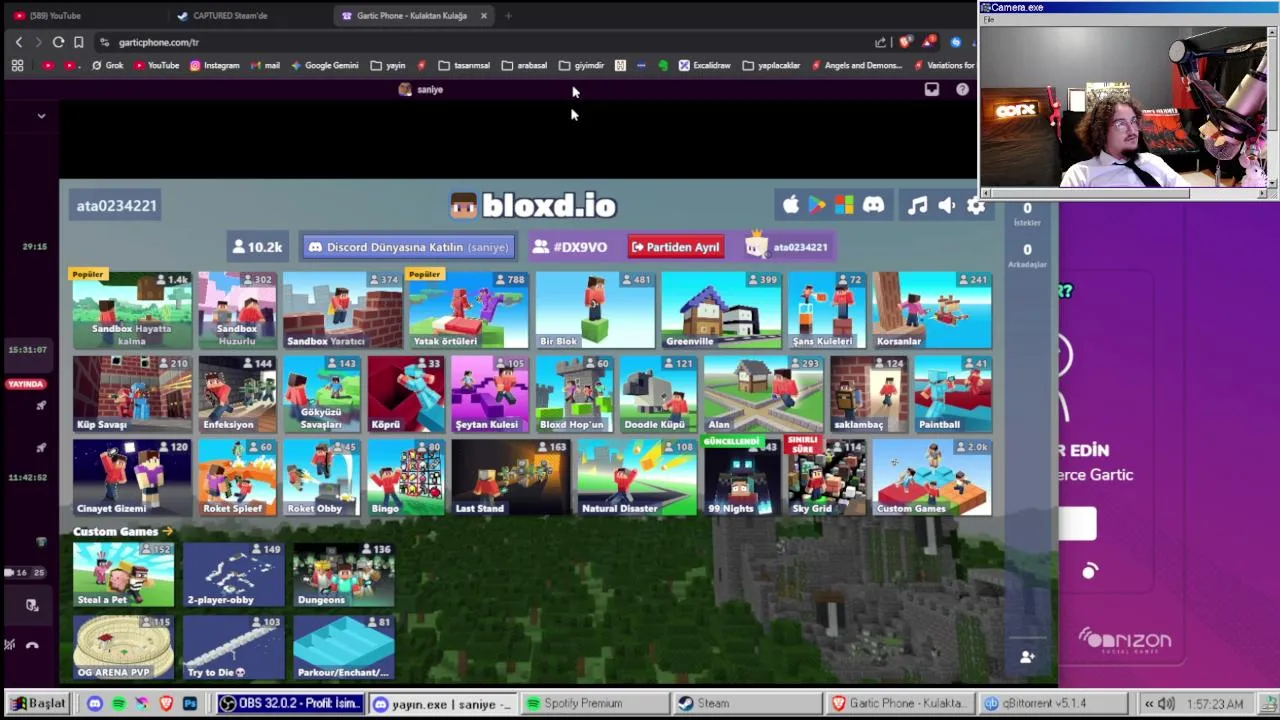Image resolution: width=1280 pixels, height=720 pixels.
Task: Open the Doodle Küpü game
Action: click(657, 393)
